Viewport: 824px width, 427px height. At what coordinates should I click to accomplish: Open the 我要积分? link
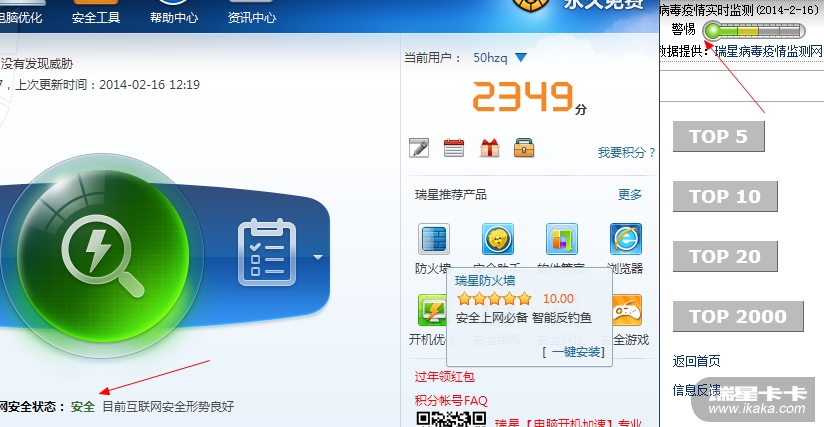point(626,153)
